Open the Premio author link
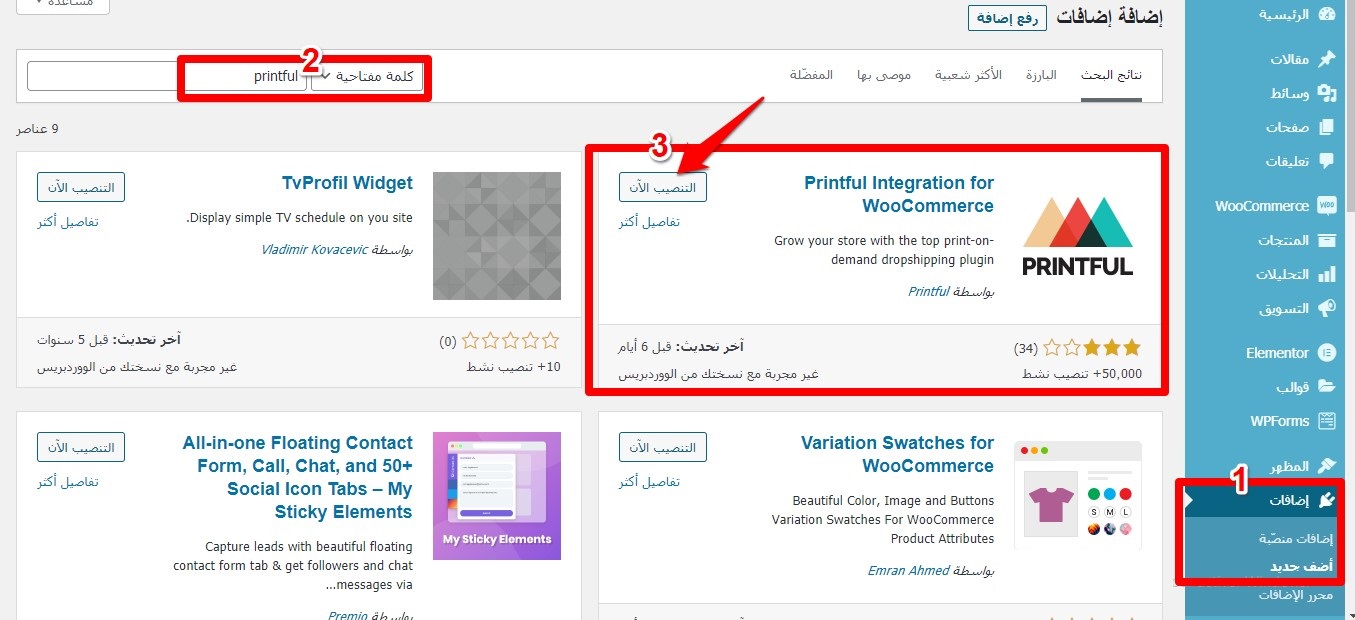The width and height of the screenshot is (1355, 620). pos(348,615)
